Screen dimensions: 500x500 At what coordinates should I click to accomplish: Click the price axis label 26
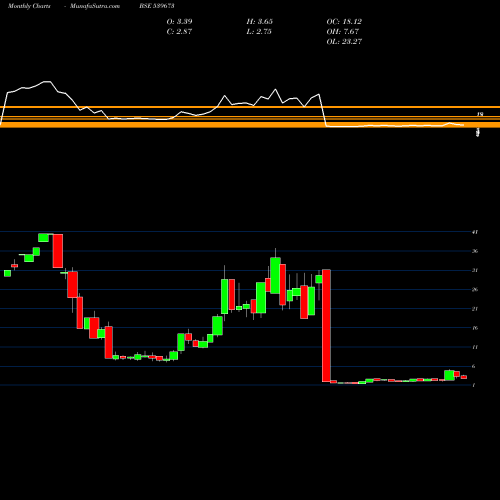[x=475, y=289]
